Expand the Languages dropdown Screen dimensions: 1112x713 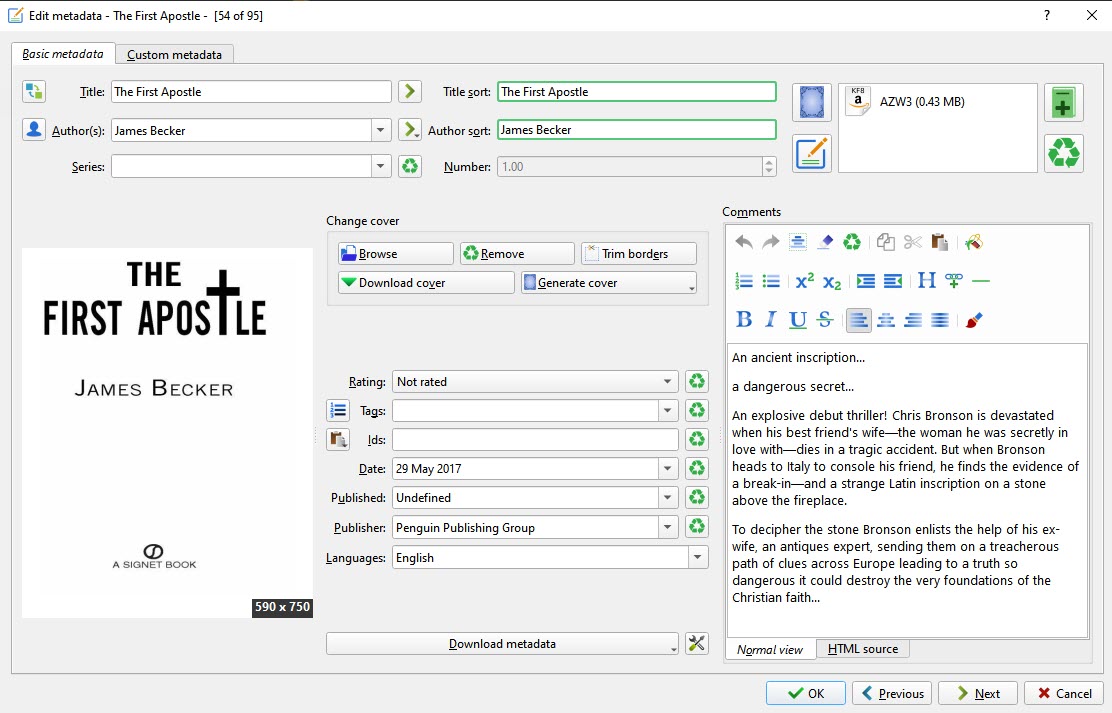(x=698, y=558)
